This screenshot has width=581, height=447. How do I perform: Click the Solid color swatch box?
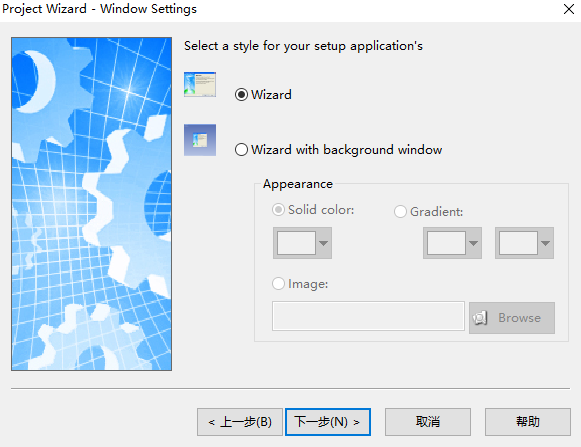click(296, 243)
